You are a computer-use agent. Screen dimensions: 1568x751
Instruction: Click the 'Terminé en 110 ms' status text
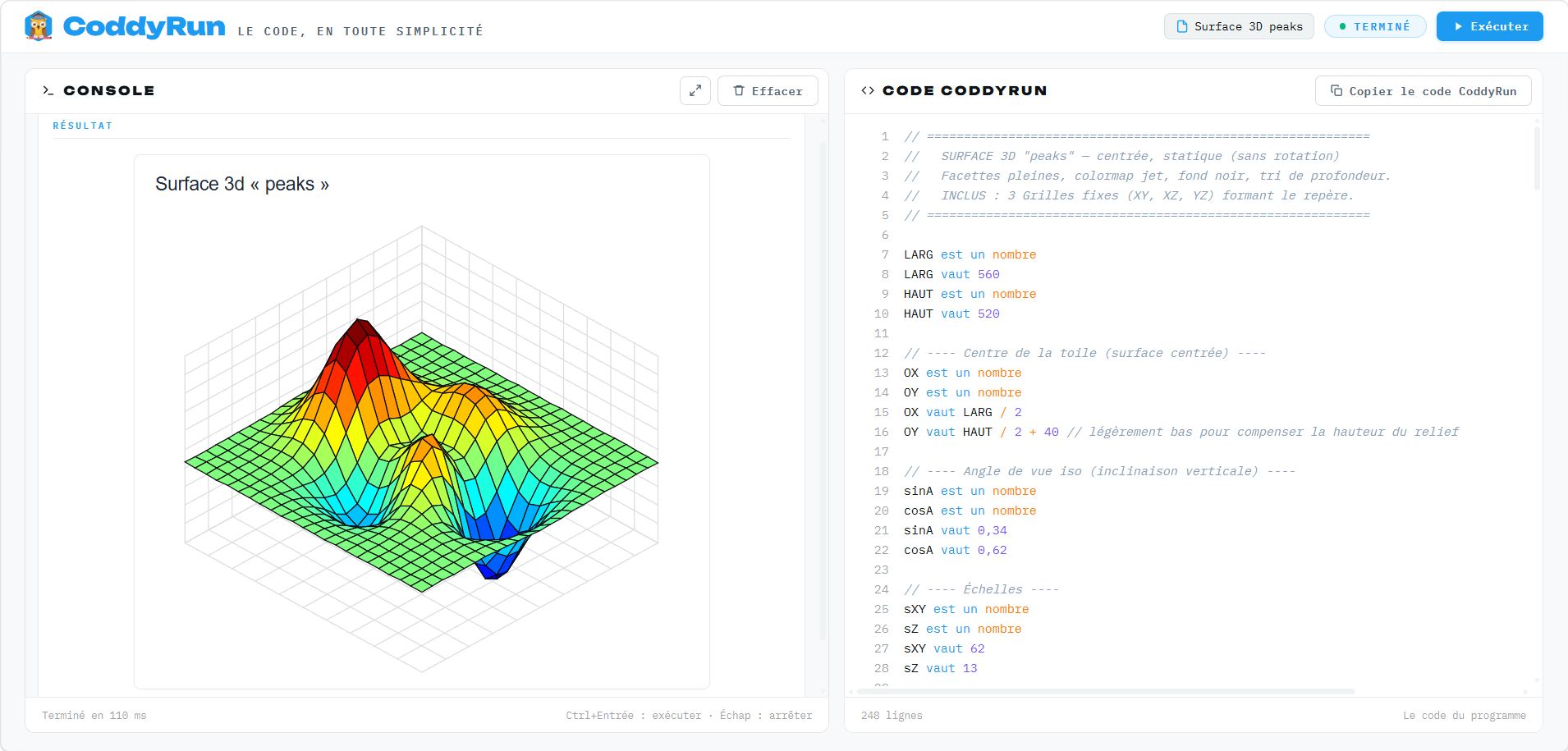(94, 716)
